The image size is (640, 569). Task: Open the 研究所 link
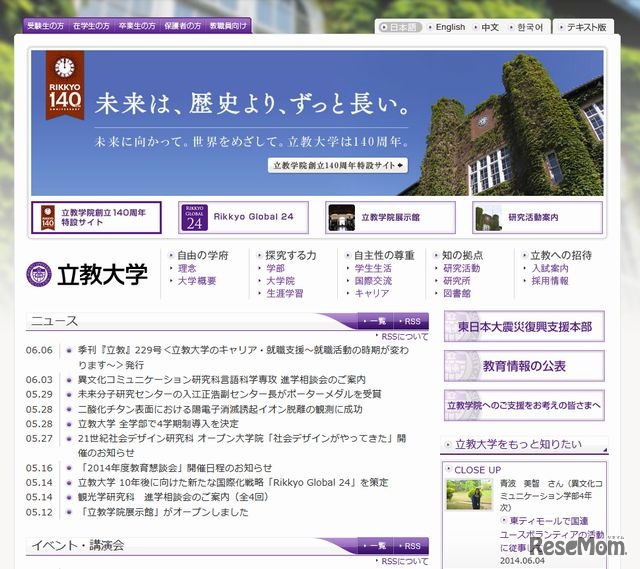457,281
